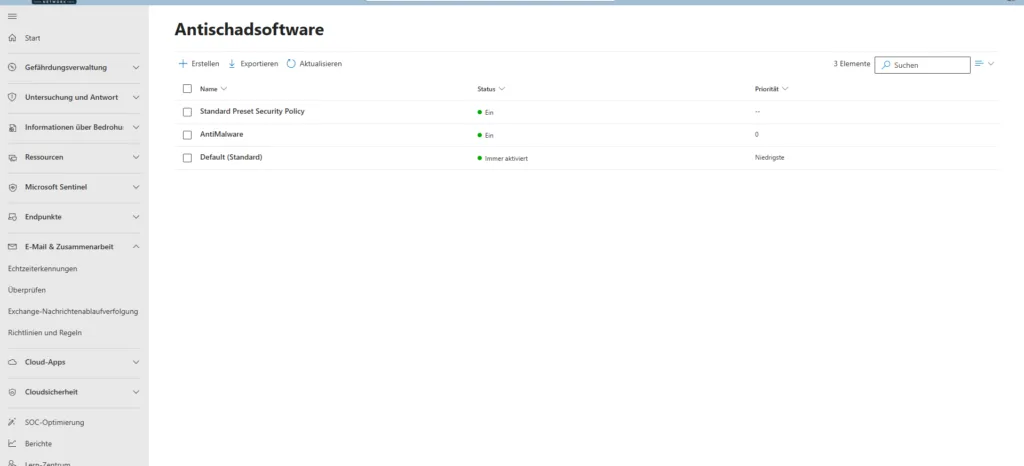
Task: Tick the Default (Standard) policy checkbox
Action: 187,158
